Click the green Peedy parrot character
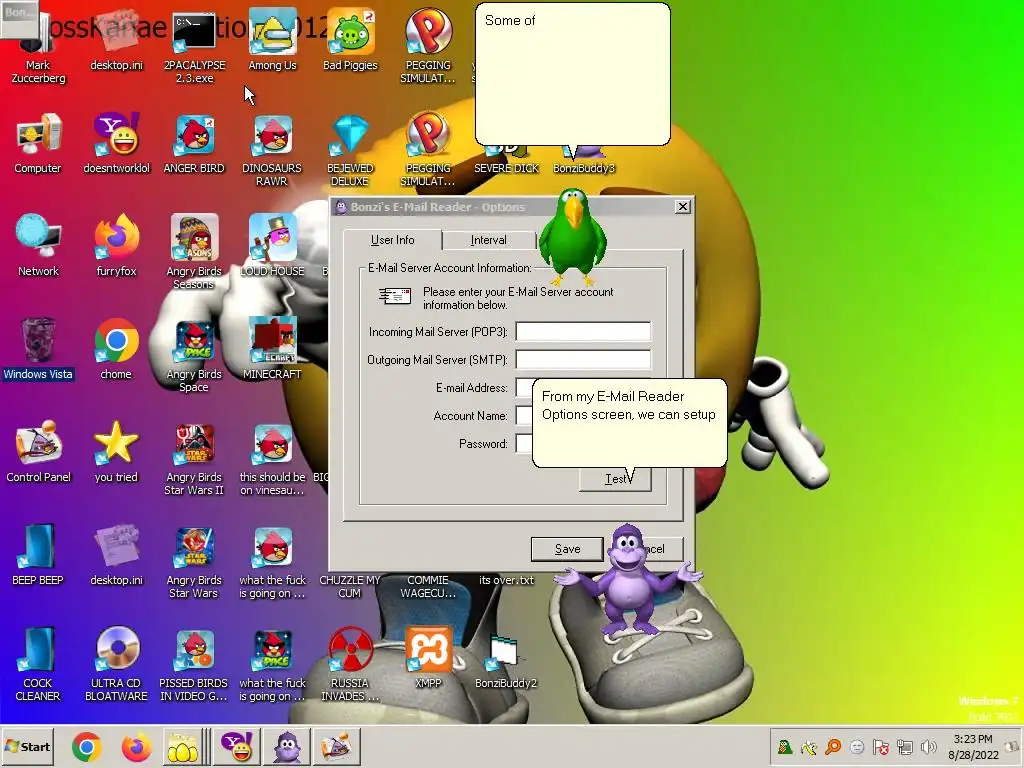This screenshot has height=768, width=1024. 573,236
